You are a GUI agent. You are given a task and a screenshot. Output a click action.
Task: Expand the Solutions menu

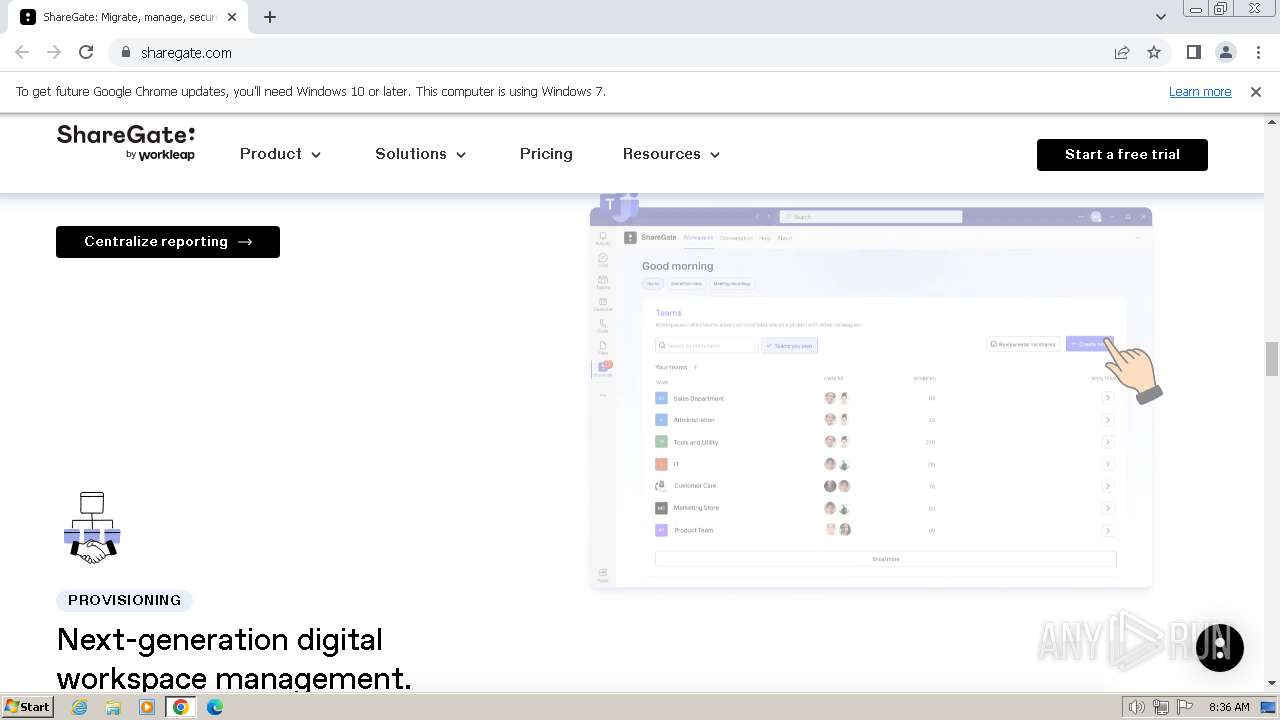[421, 154]
